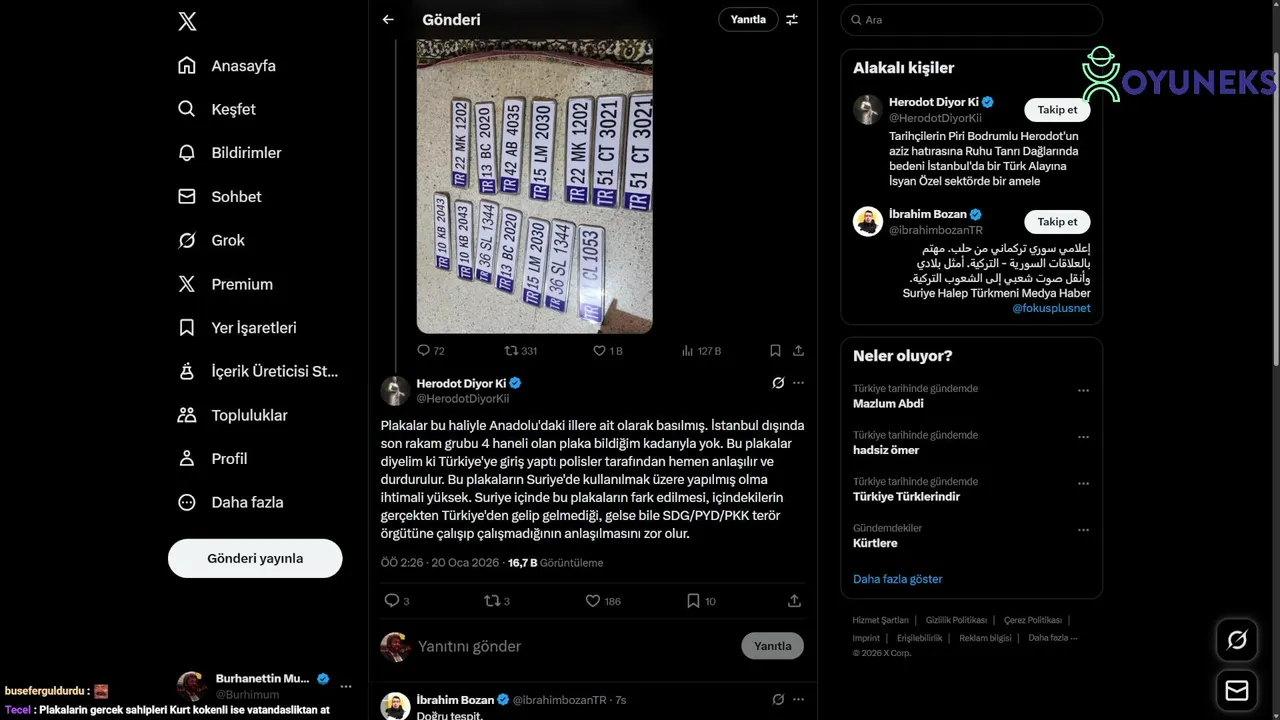View analytics icon showing 127 B views
Image resolution: width=1280 pixels, height=720 pixels.
pyautogui.click(x=701, y=351)
